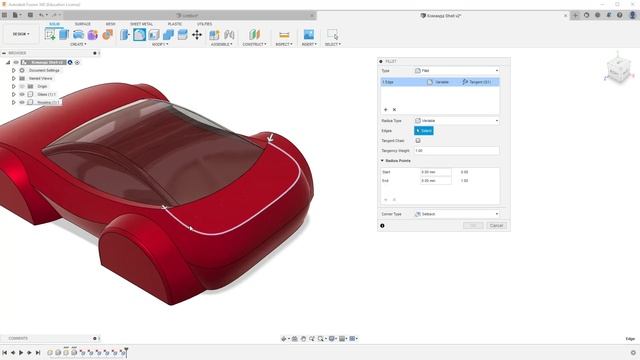The height and width of the screenshot is (360, 640).
Task: Click the Start radius value field
Action: point(436,172)
